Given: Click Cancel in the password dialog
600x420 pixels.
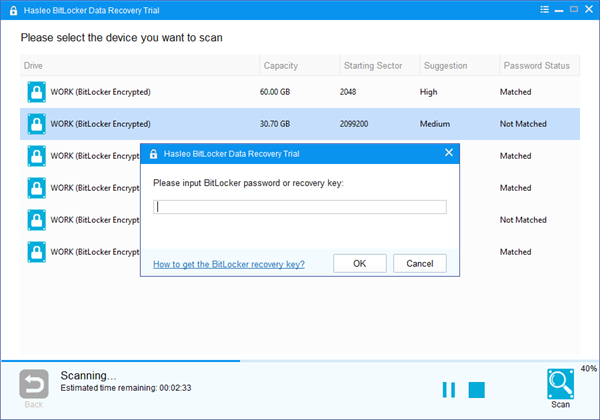Looking at the screenshot, I should coord(419,264).
